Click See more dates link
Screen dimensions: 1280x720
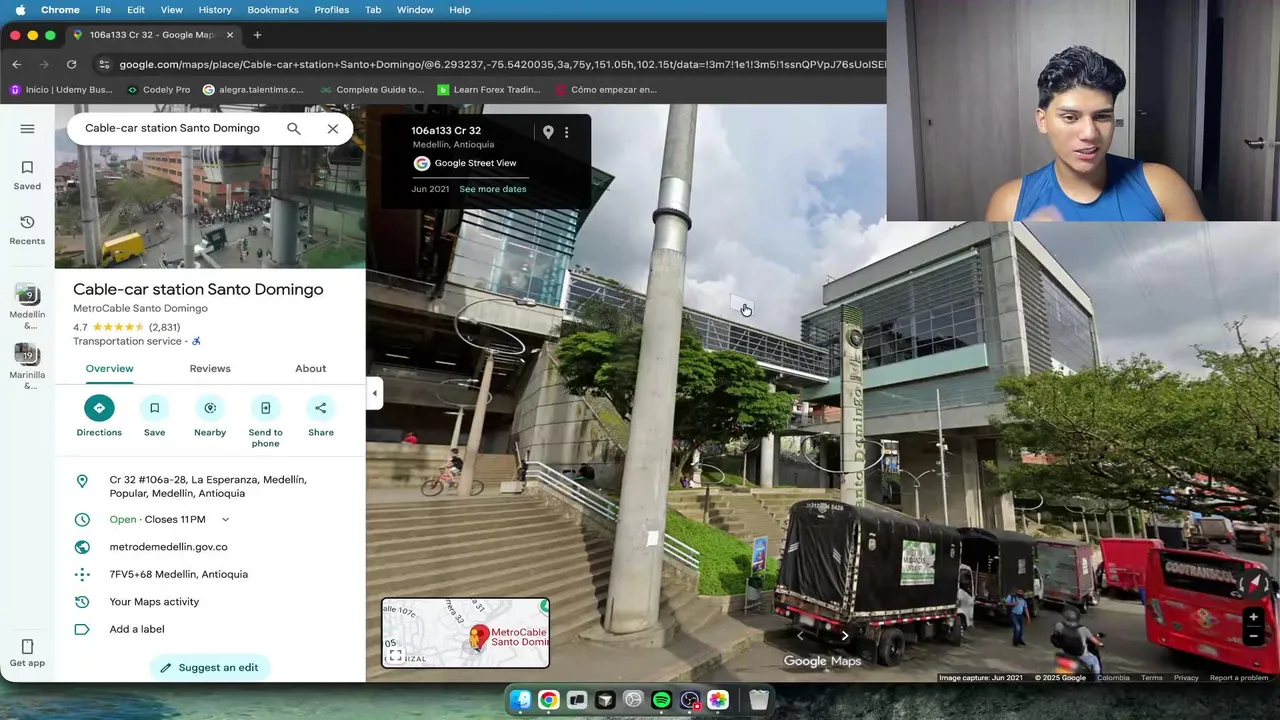tap(493, 189)
